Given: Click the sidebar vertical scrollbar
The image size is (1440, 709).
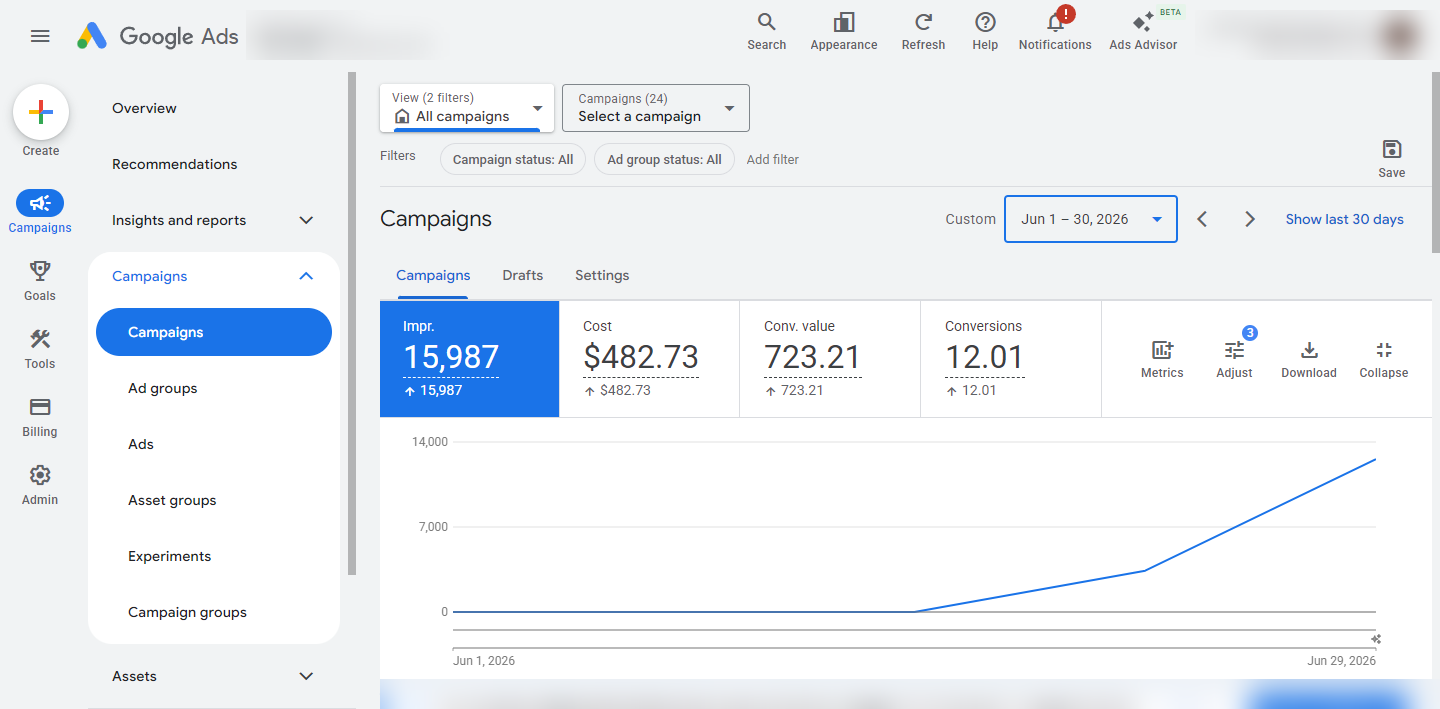Looking at the screenshot, I should click(x=351, y=323).
